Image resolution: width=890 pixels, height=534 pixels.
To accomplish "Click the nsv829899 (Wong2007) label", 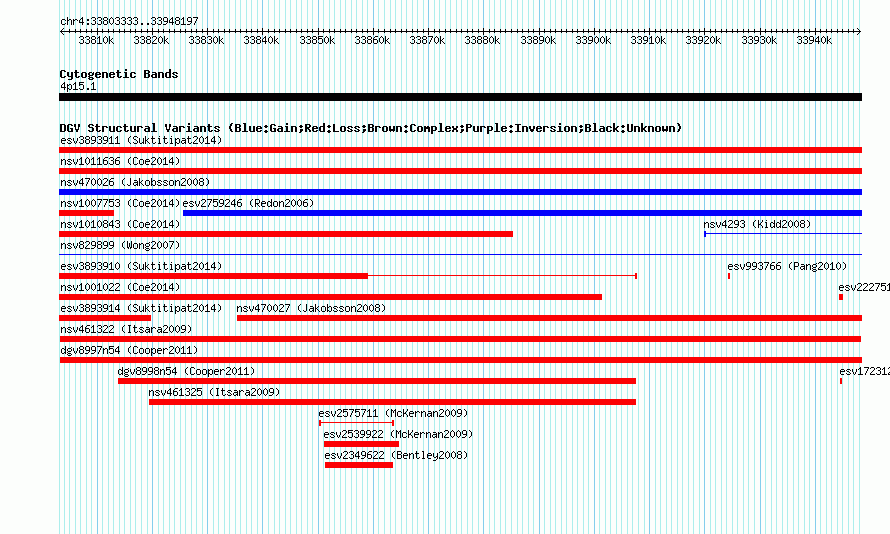I will click(120, 245).
